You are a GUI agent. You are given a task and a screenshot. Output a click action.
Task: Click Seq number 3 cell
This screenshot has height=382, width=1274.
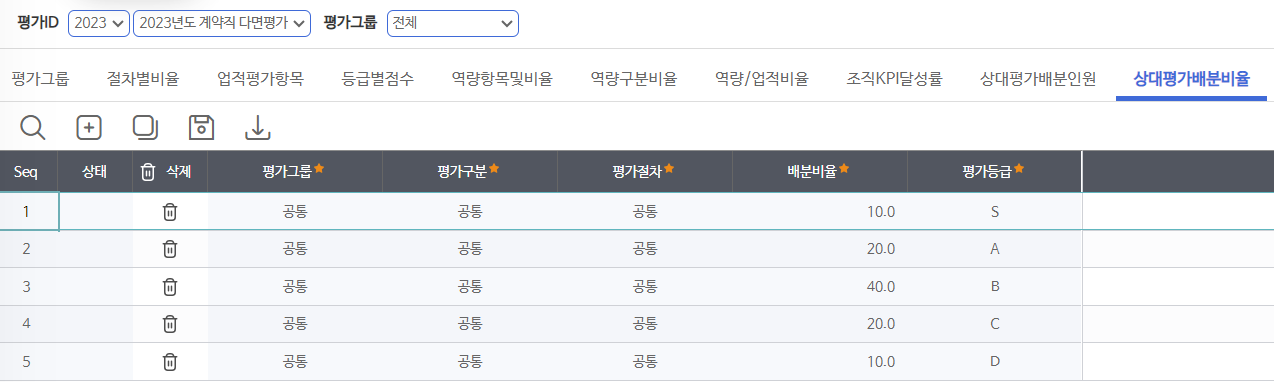[28, 286]
